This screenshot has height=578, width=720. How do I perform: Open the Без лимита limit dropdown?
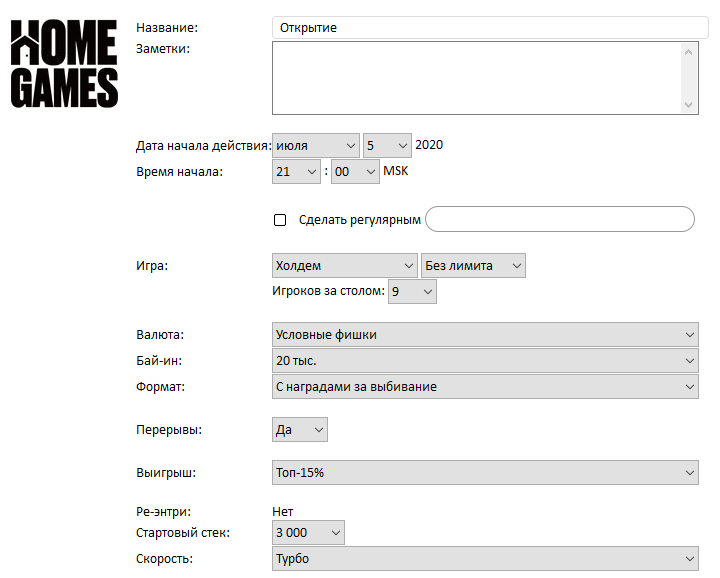pos(473,265)
